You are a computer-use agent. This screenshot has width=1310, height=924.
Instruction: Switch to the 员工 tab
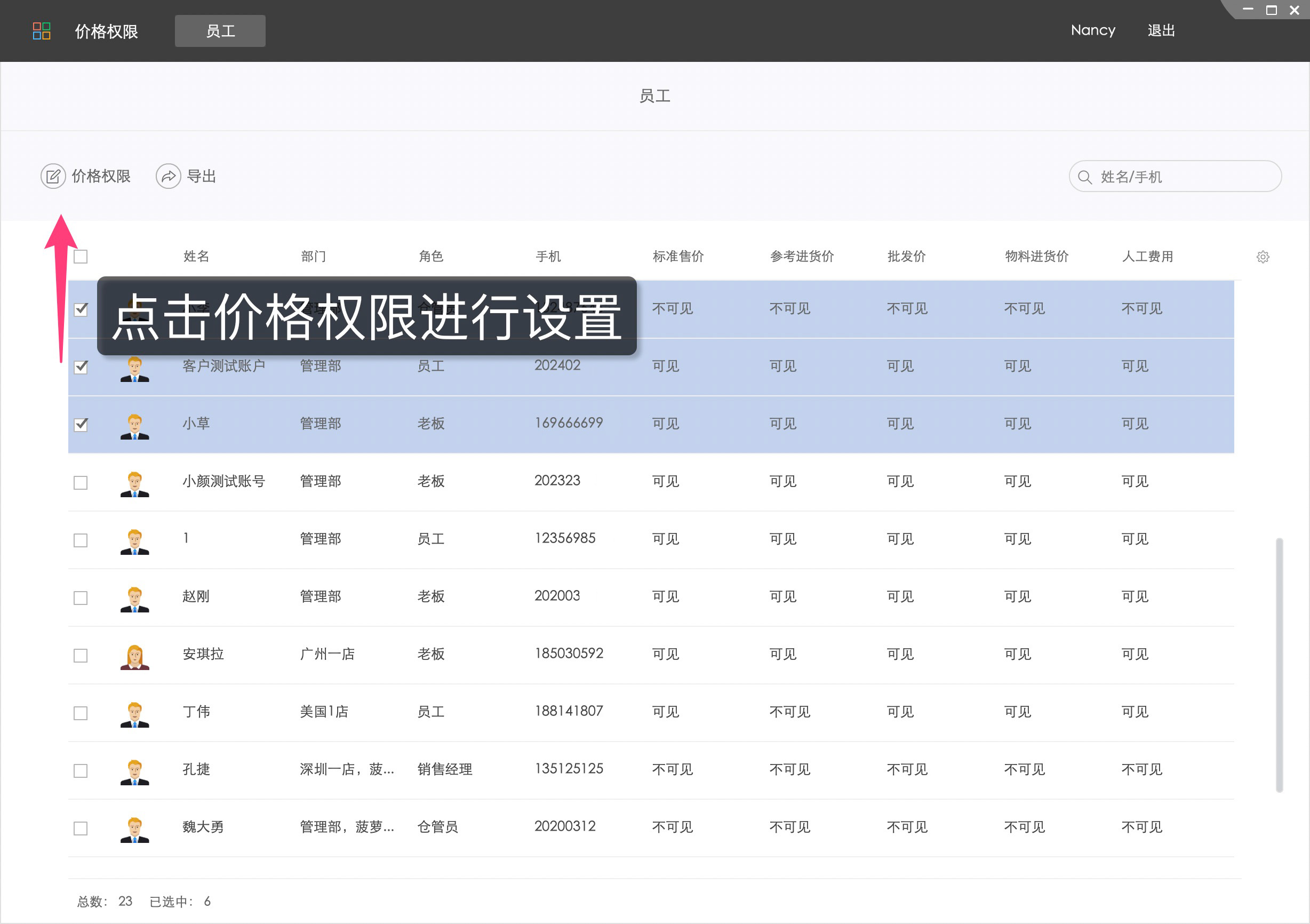click(220, 31)
